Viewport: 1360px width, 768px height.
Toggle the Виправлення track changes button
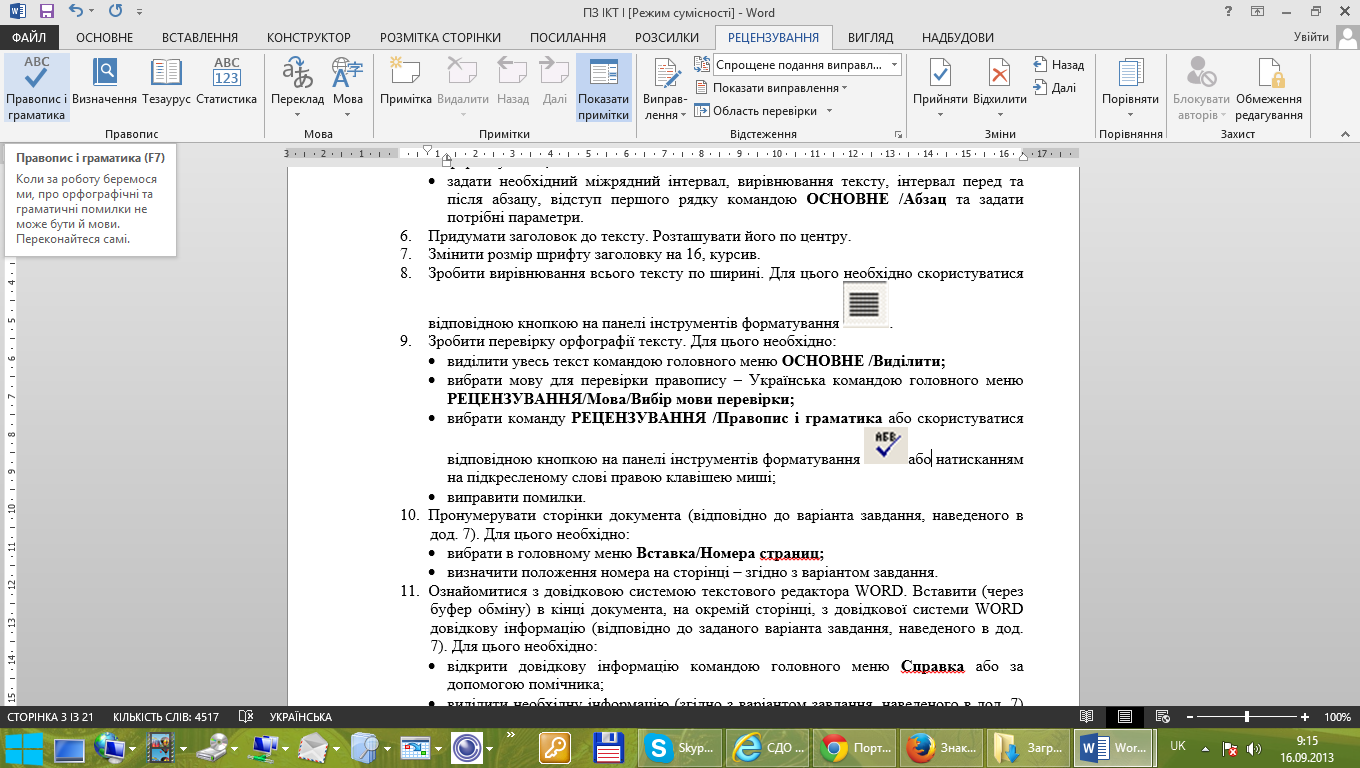click(x=665, y=88)
